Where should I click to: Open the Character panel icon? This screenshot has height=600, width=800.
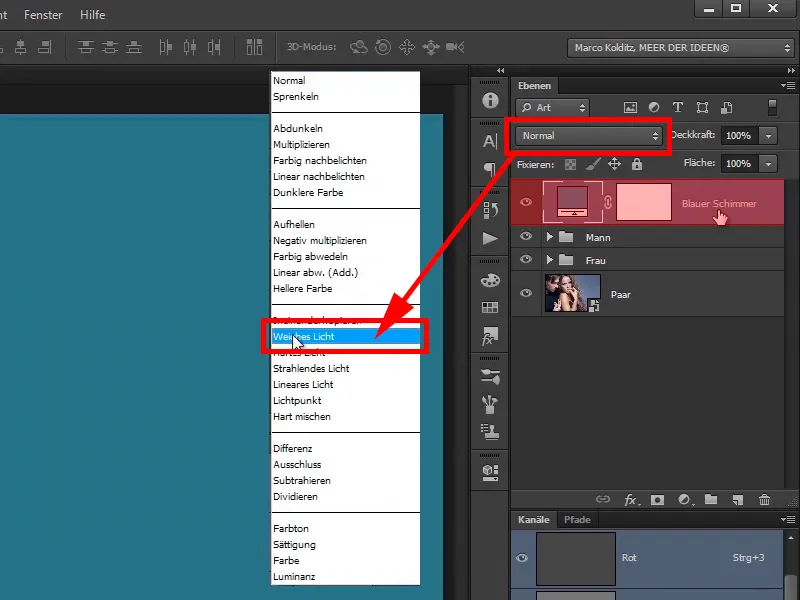coord(490,141)
